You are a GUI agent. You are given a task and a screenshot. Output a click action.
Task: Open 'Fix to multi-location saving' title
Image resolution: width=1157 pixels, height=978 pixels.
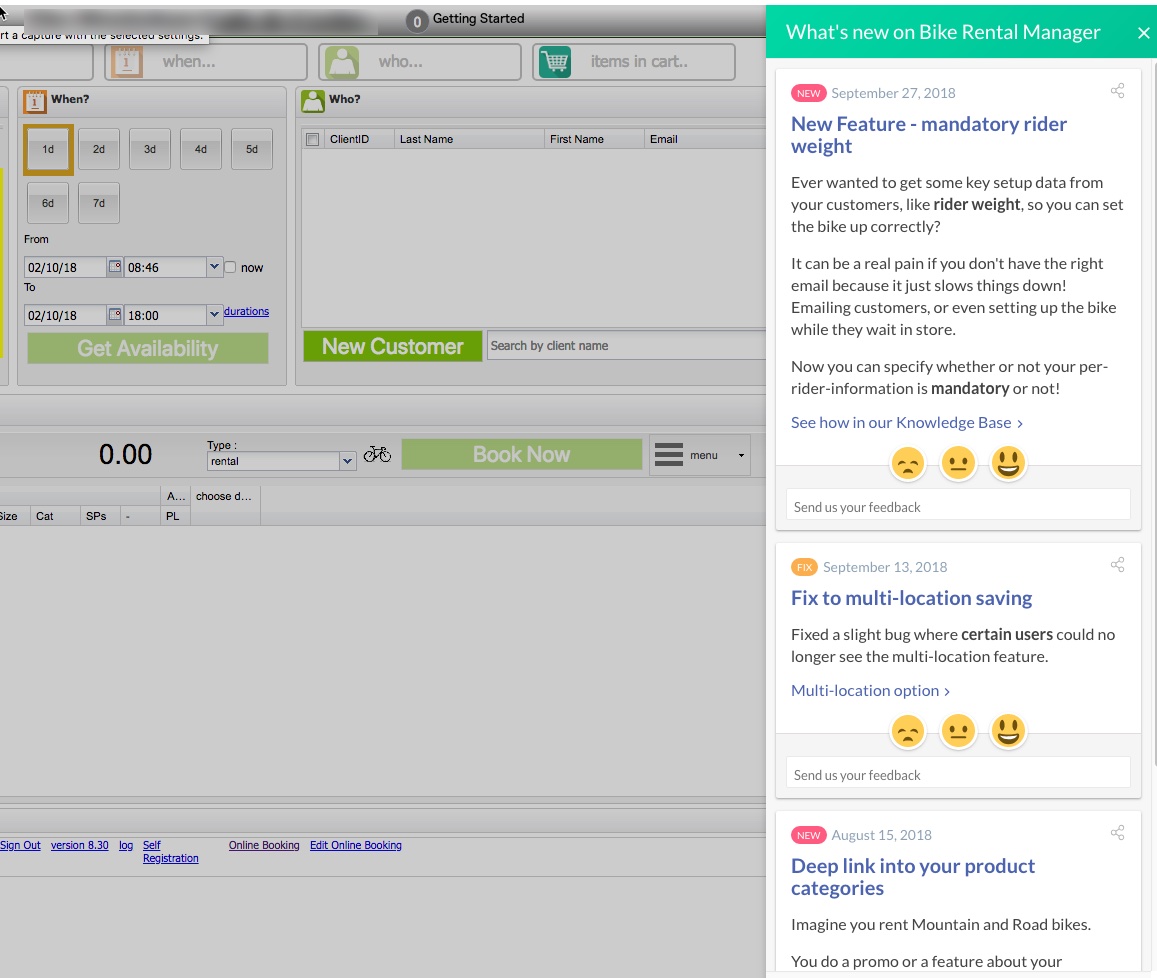coord(911,598)
